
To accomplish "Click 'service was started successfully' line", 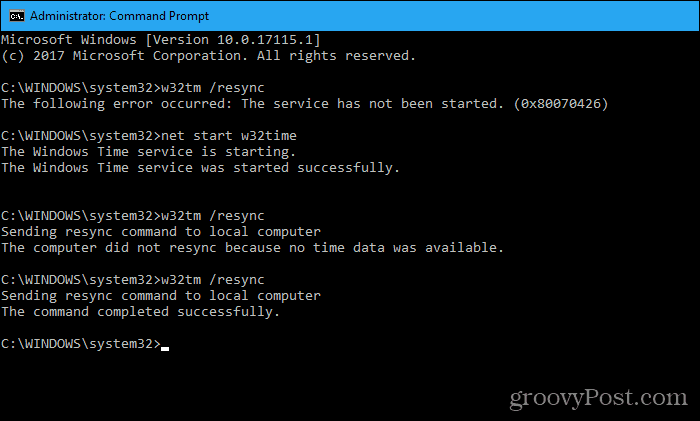I will click(200, 168).
